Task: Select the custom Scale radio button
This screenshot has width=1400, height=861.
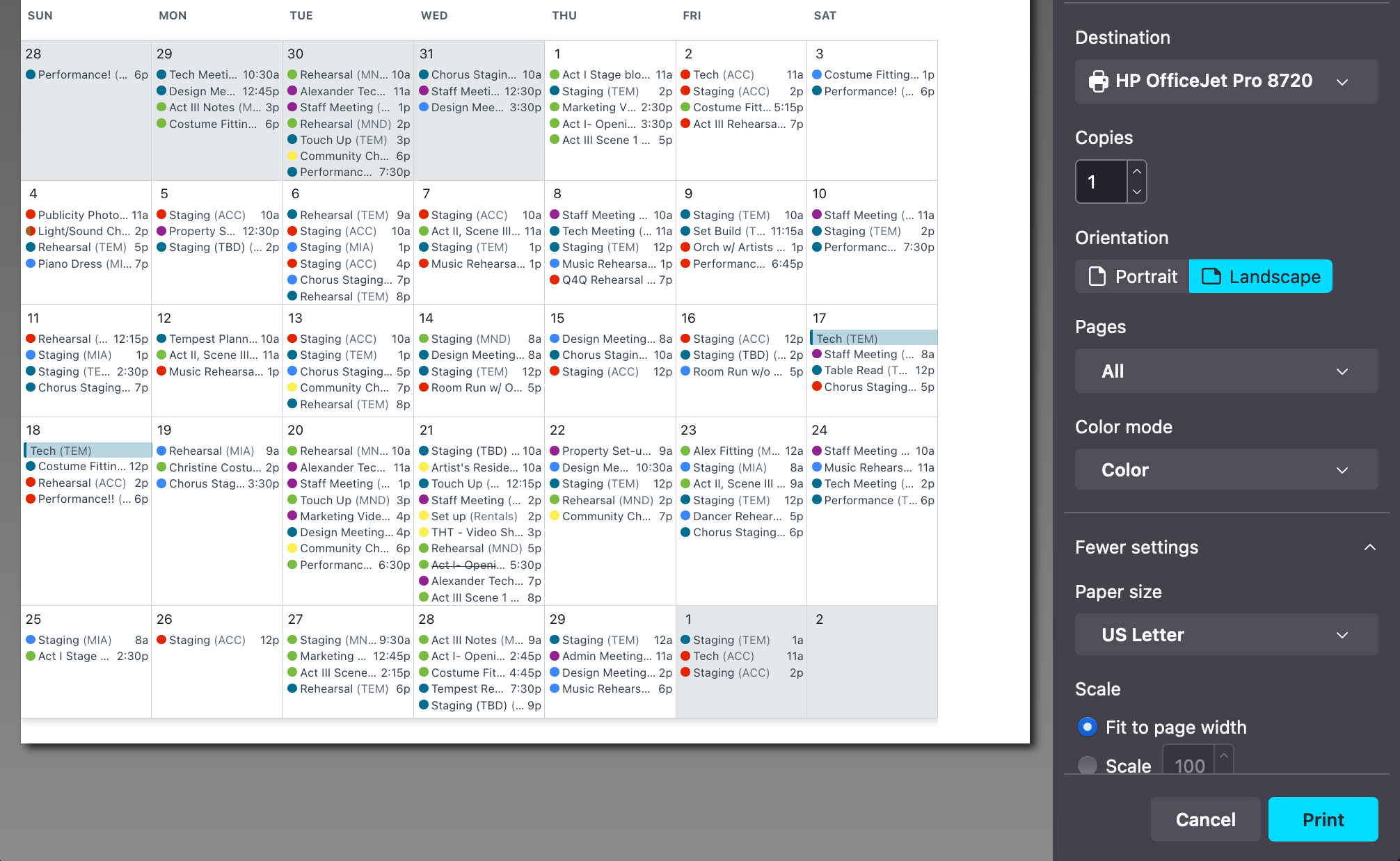Action: (x=1088, y=765)
